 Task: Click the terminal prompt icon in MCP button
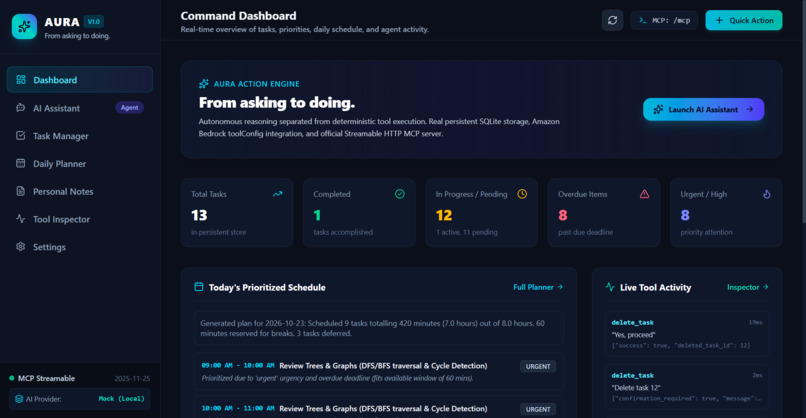643,20
